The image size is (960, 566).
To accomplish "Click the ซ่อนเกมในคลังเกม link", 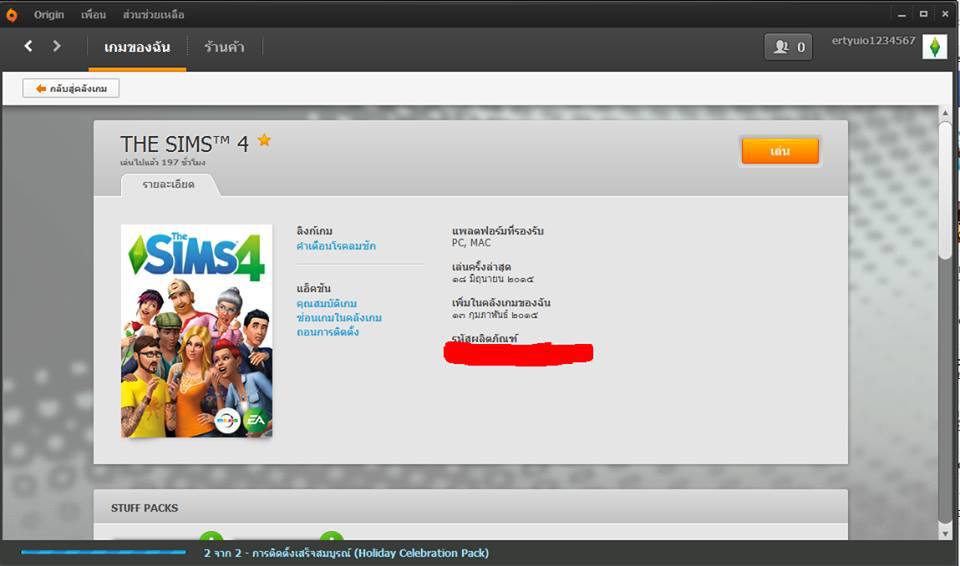I will [339, 318].
